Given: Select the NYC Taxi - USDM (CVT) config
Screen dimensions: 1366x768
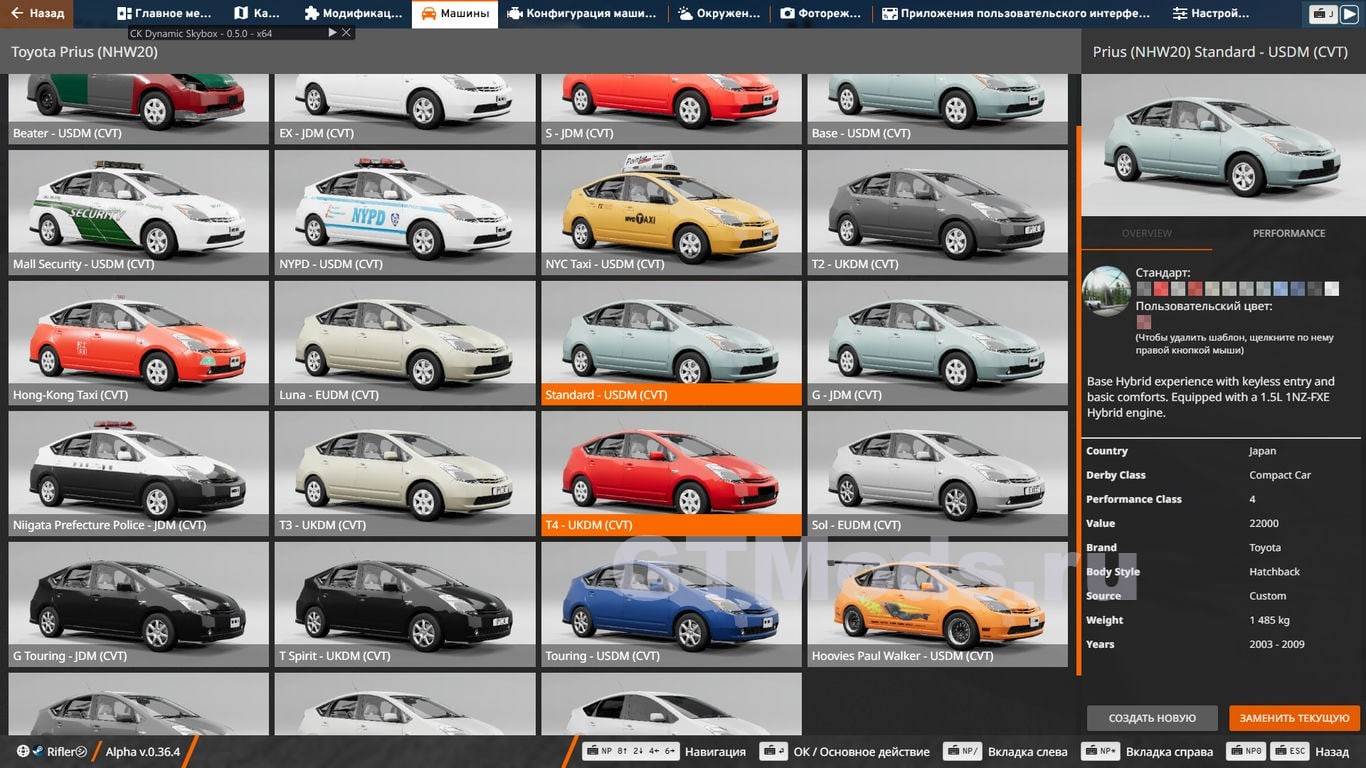Looking at the screenshot, I should click(671, 213).
